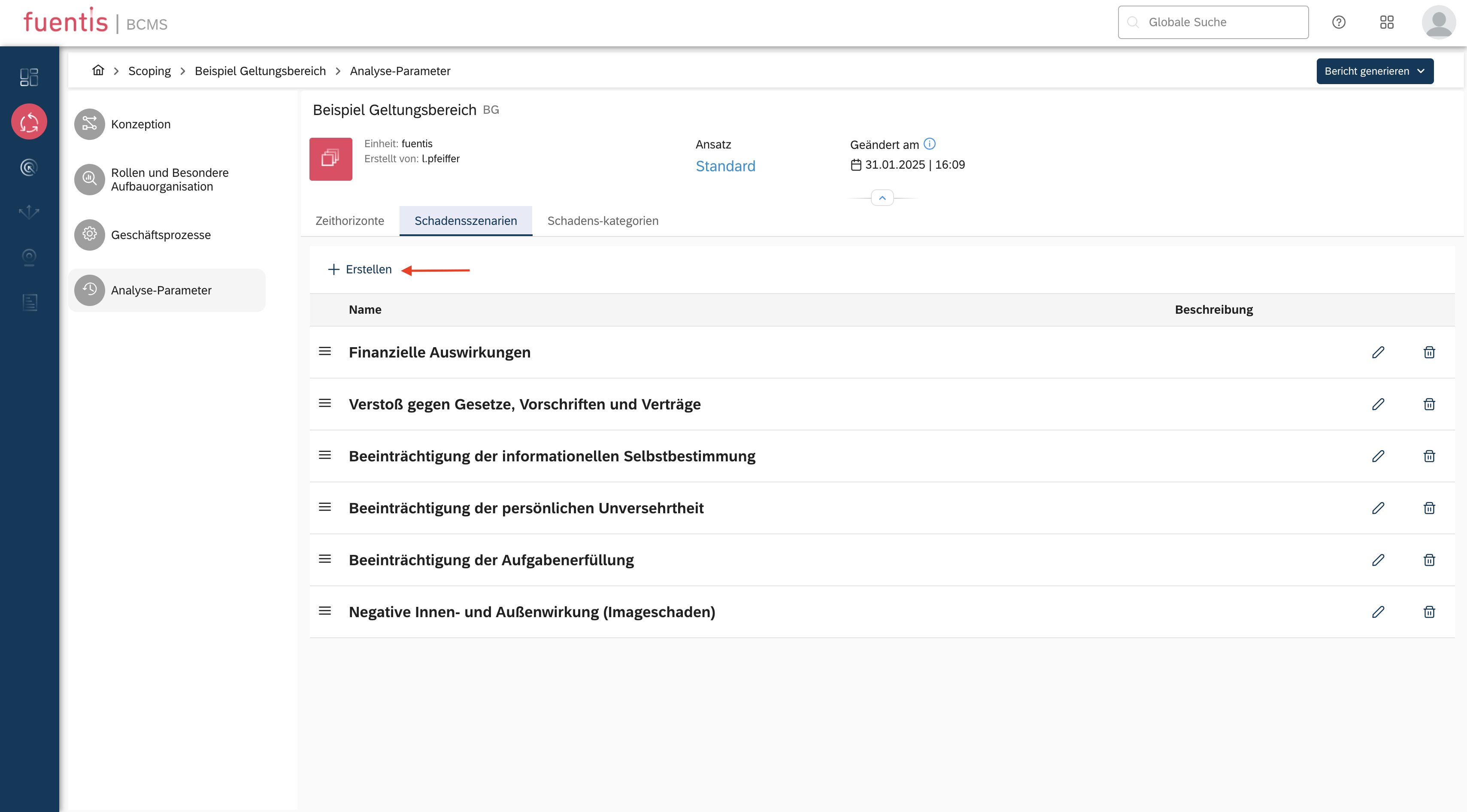Open the Schadens-kategorien tab

coord(603,221)
